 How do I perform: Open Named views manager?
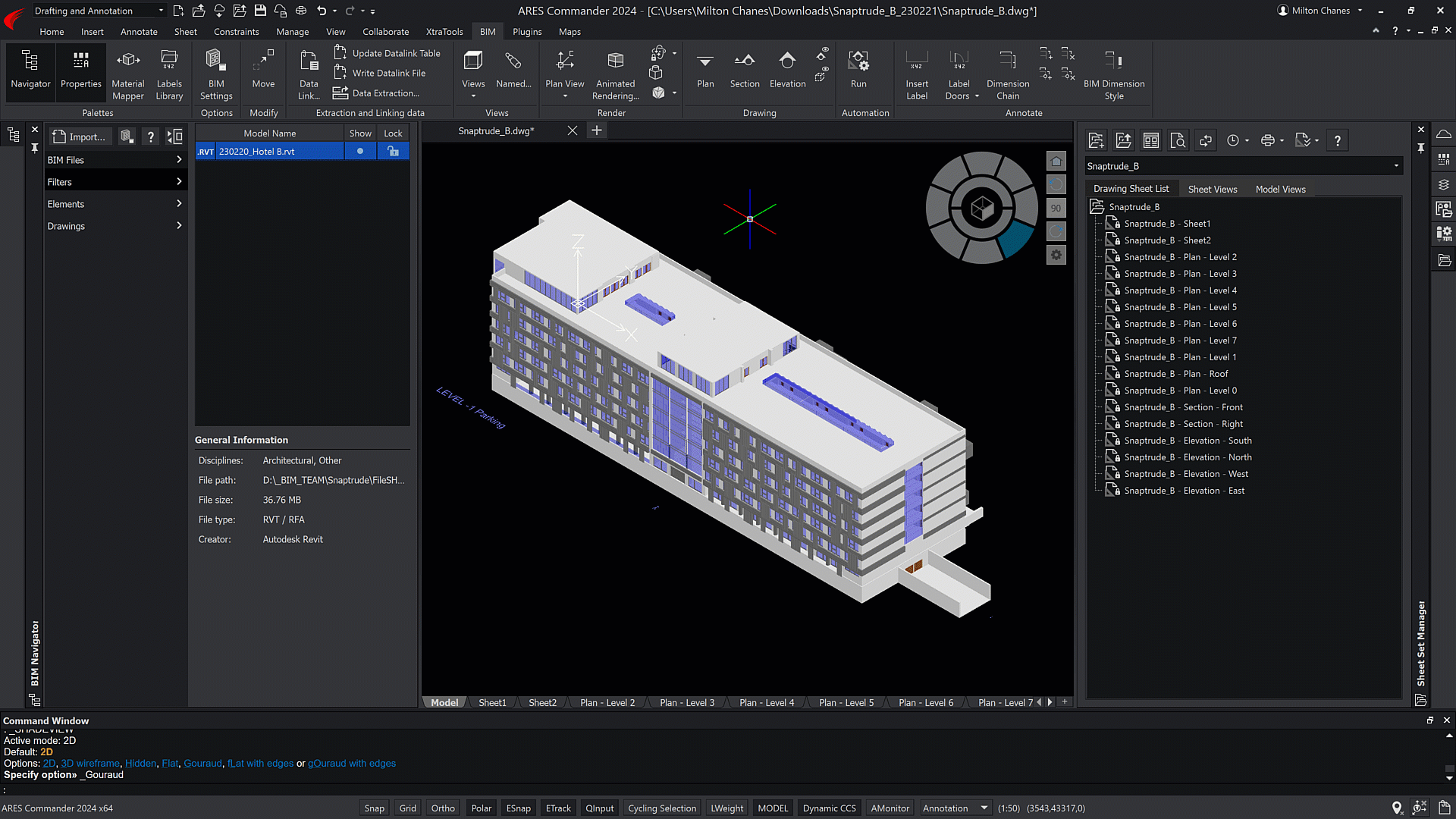(513, 70)
